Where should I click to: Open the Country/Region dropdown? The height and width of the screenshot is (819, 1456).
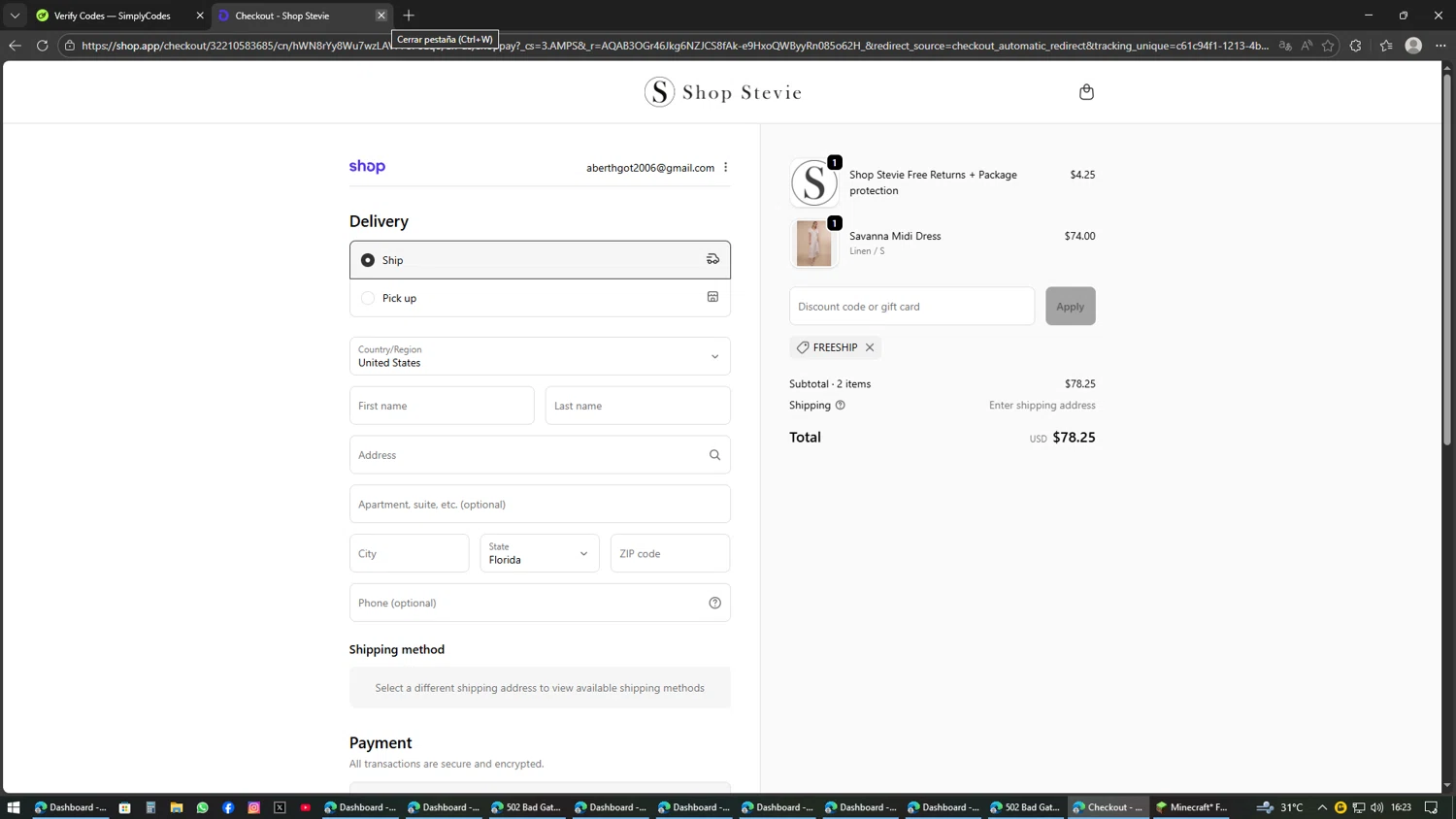coord(540,356)
